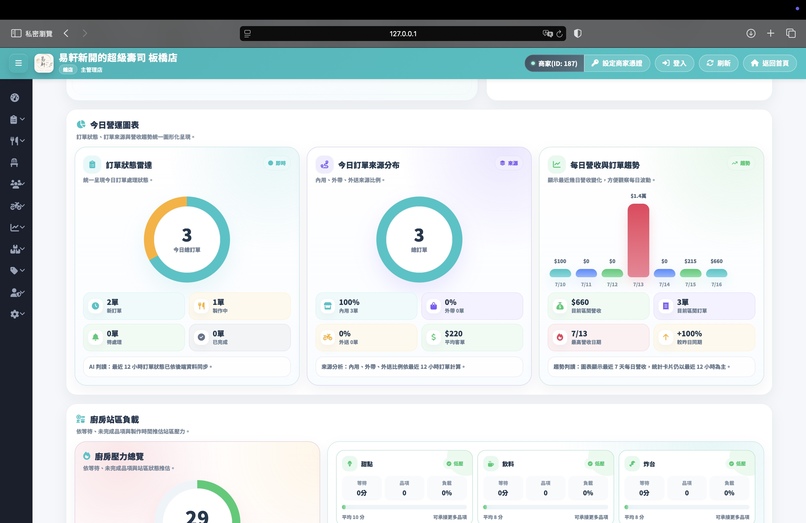Toggle the Safari sidebar icon

[16, 33]
